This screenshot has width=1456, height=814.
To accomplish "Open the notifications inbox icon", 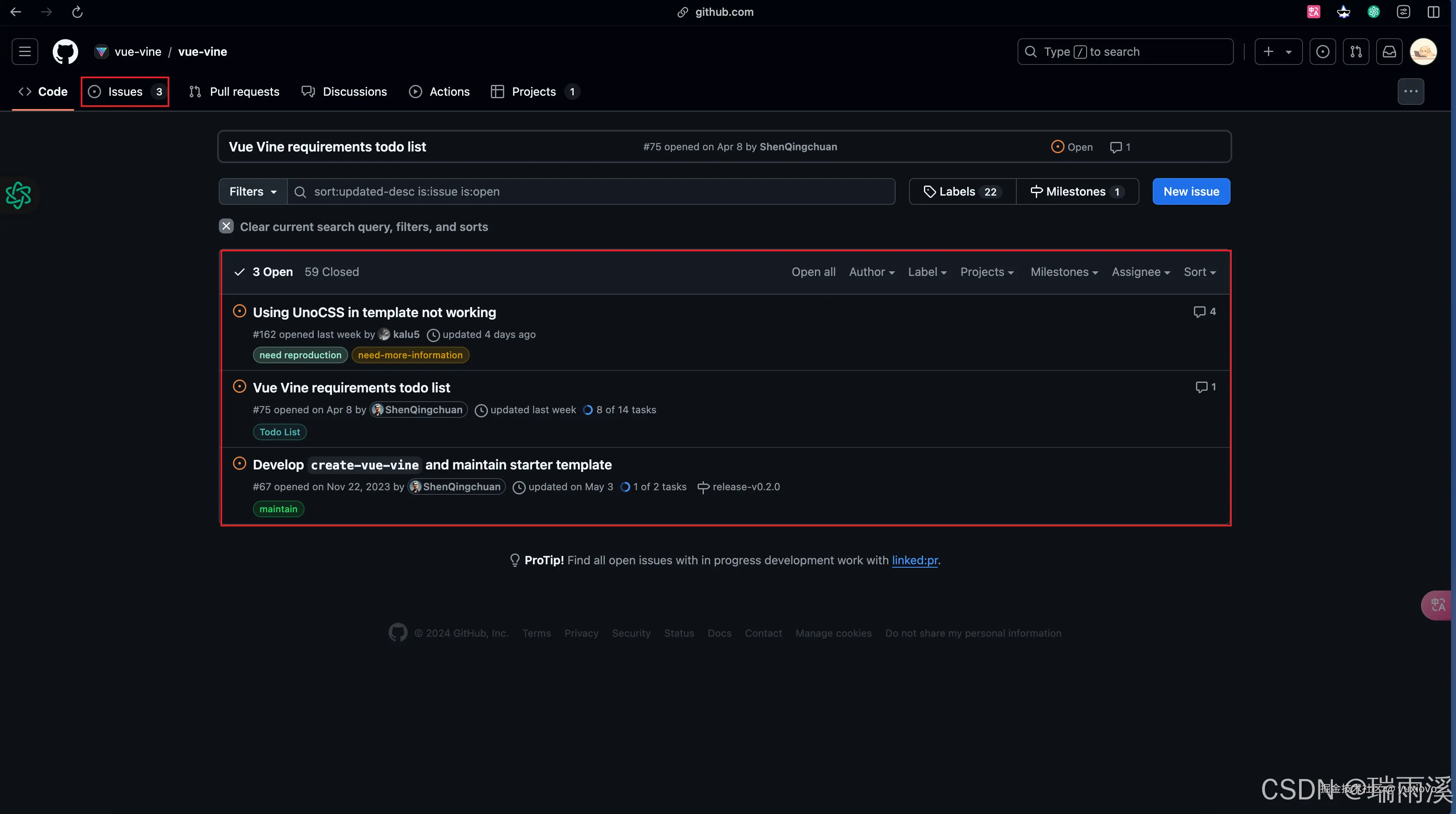I will (1389, 52).
